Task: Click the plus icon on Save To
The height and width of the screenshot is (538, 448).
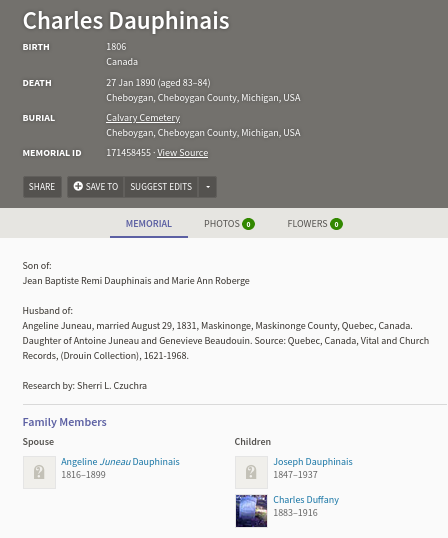Action: 78,186
